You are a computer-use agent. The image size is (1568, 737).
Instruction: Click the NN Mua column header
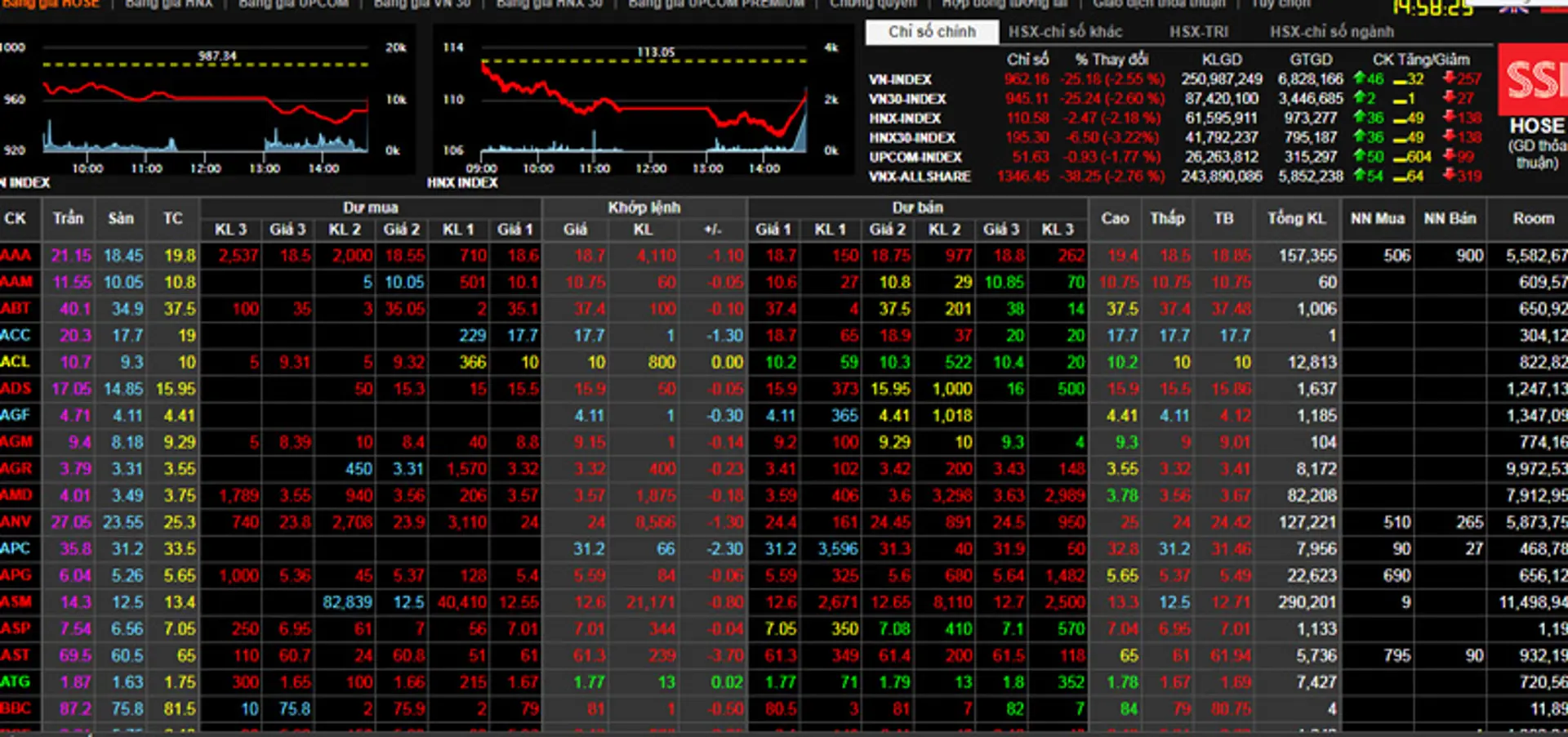click(1378, 218)
